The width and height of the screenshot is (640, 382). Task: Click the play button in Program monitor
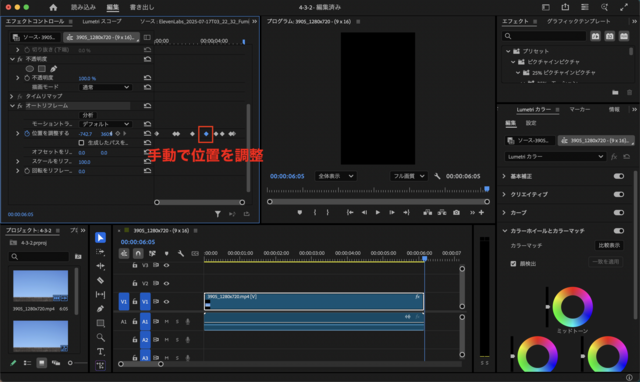click(x=378, y=212)
